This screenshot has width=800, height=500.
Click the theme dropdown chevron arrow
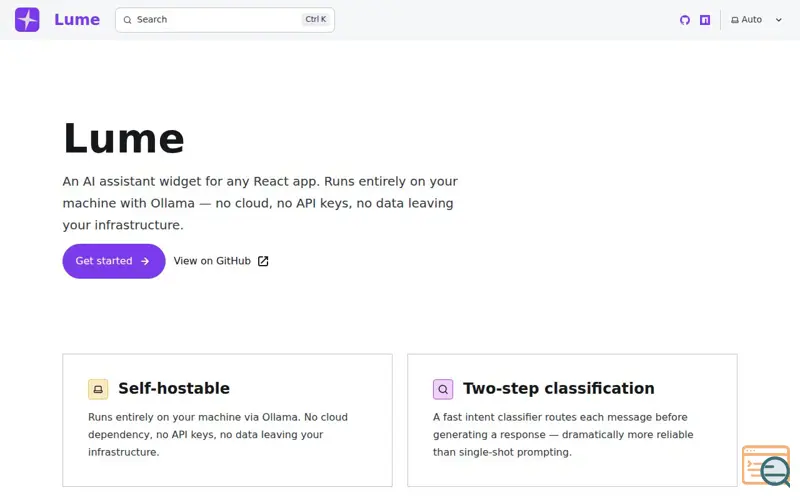[x=779, y=20]
